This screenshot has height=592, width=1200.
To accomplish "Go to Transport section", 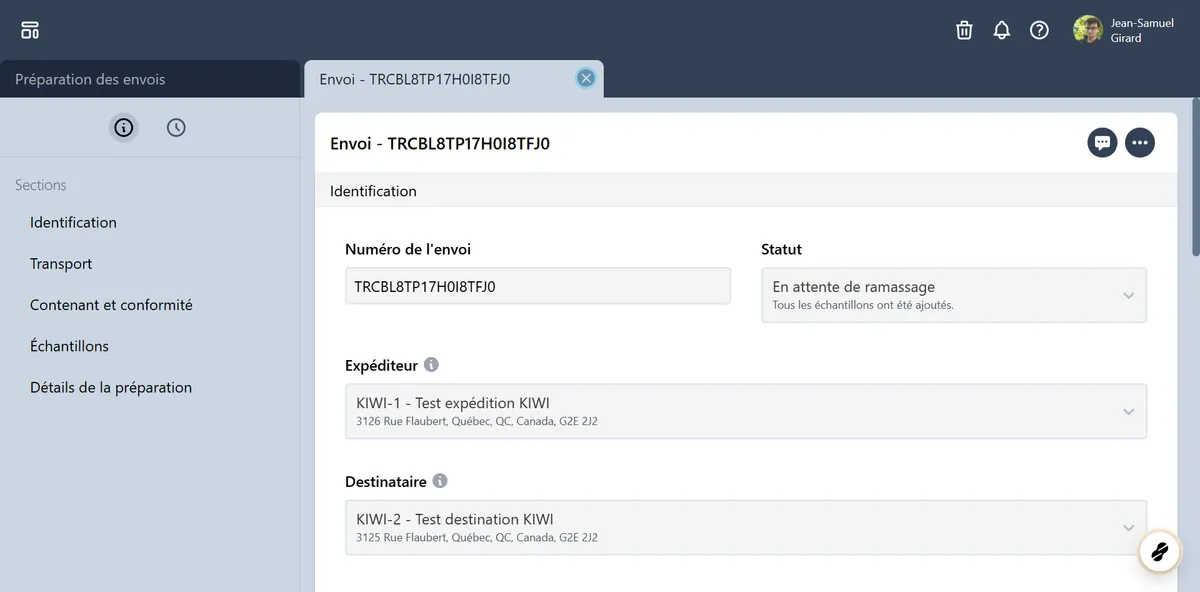I will [x=61, y=264].
